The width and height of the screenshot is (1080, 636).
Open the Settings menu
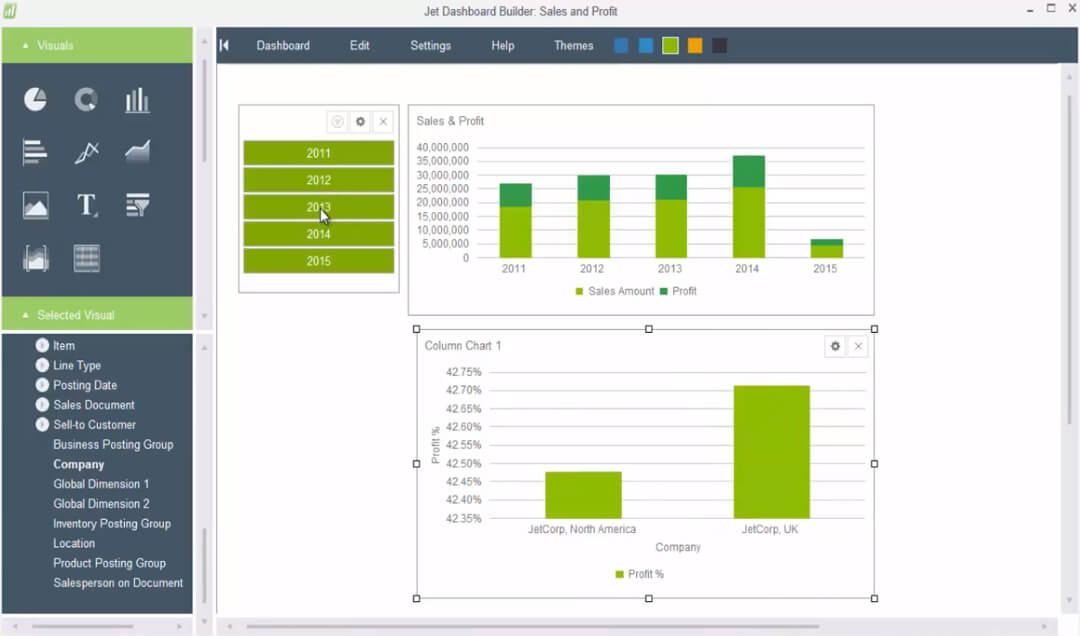point(430,45)
